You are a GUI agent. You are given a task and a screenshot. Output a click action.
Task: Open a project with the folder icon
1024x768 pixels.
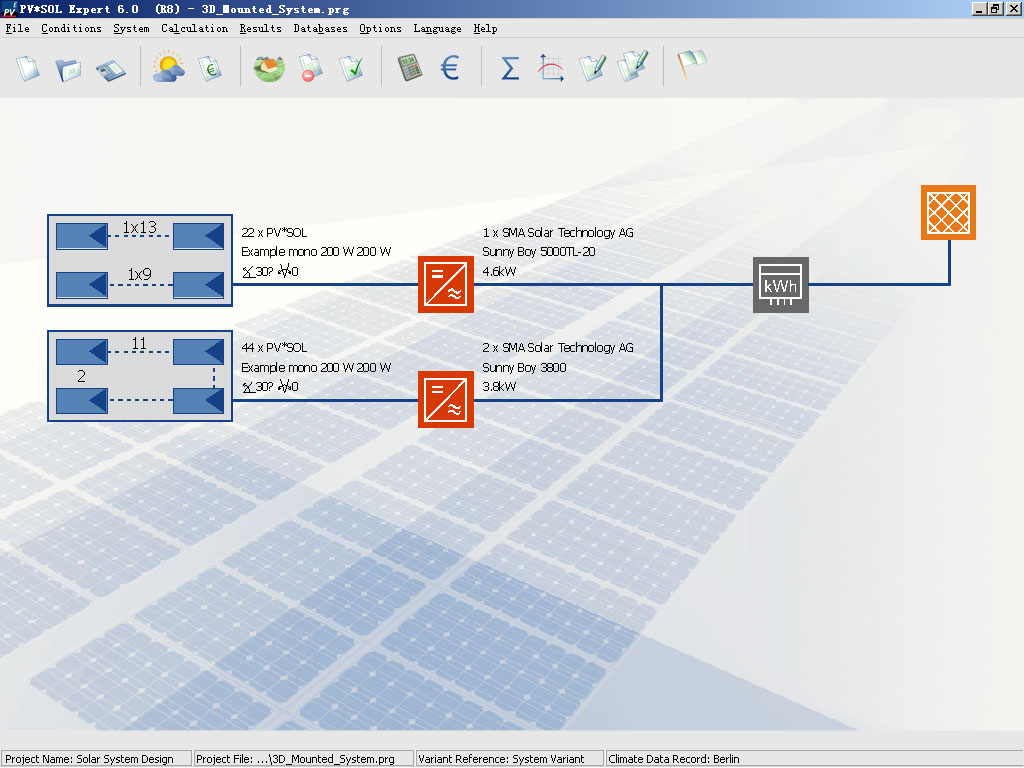click(x=69, y=69)
